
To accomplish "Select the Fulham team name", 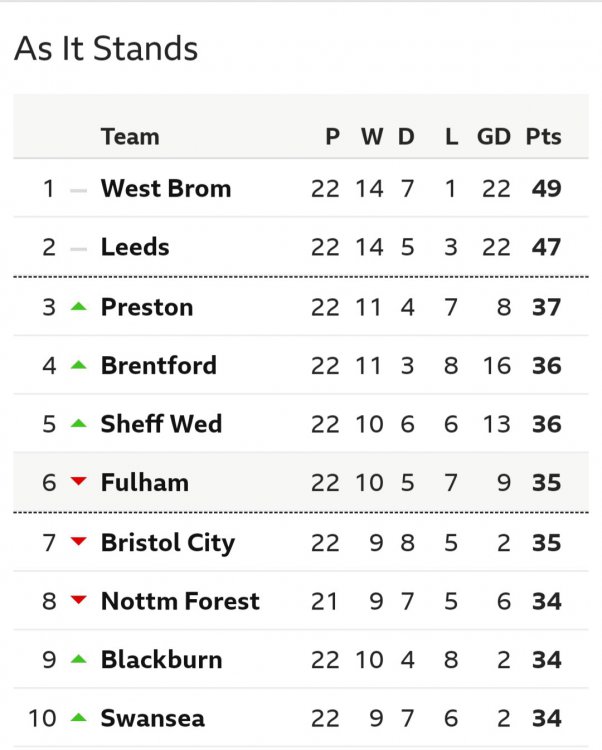I will pos(145,483).
